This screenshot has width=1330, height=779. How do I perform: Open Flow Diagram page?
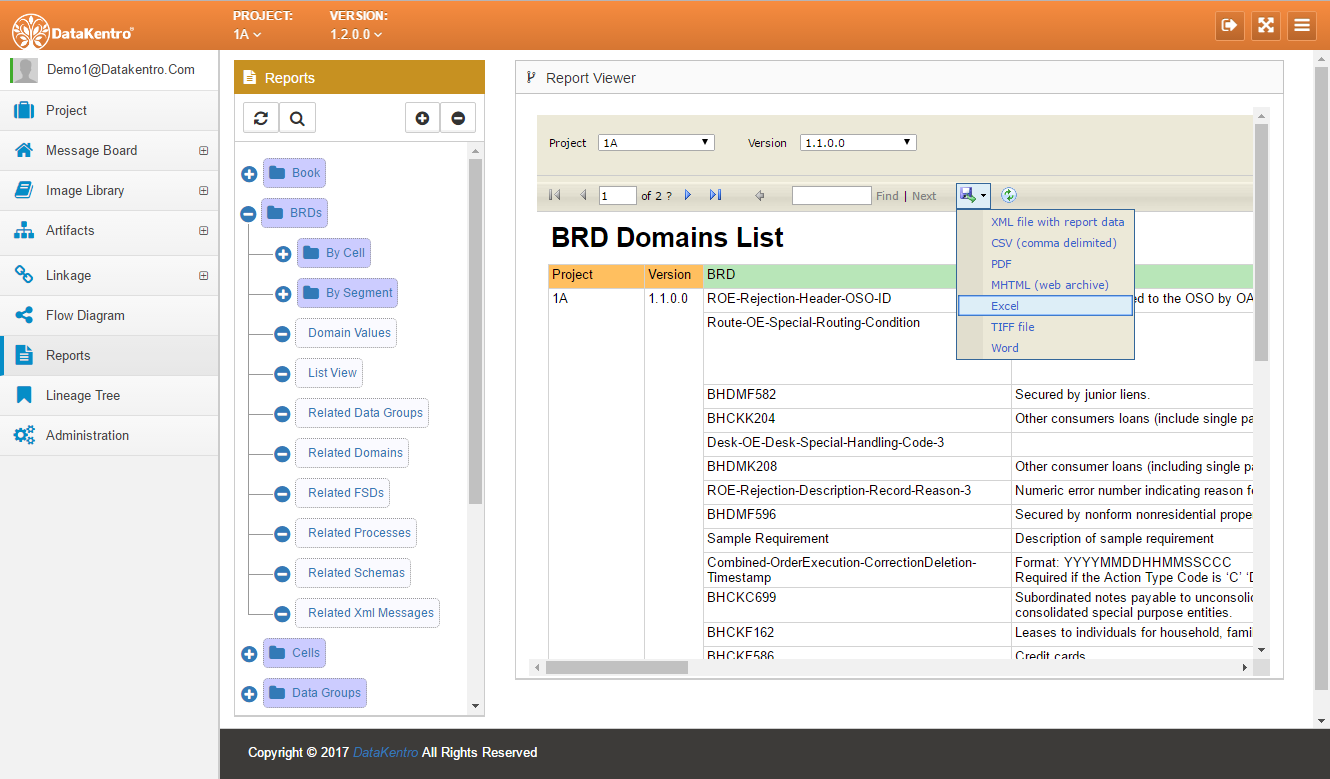click(x=109, y=315)
